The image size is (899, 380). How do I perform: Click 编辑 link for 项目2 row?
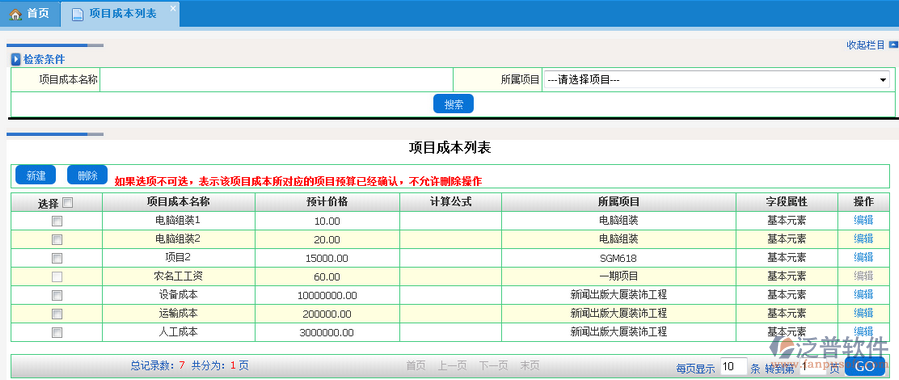coord(863,257)
